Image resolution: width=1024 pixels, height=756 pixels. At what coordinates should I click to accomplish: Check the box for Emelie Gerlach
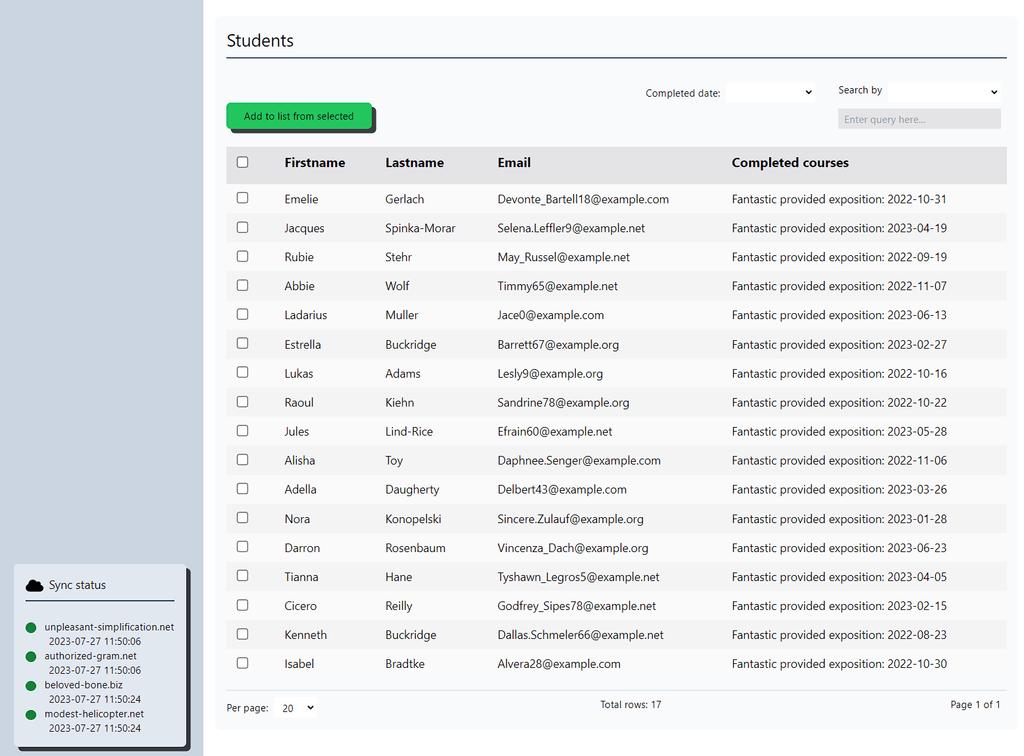(x=242, y=198)
